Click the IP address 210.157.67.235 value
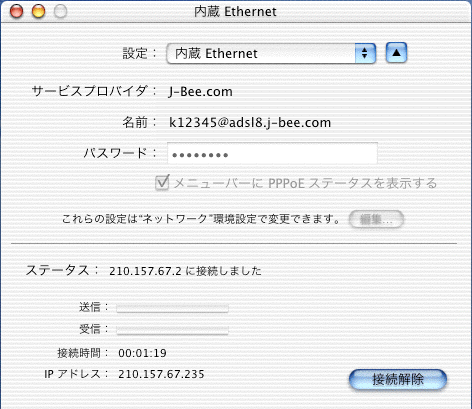 161,374
